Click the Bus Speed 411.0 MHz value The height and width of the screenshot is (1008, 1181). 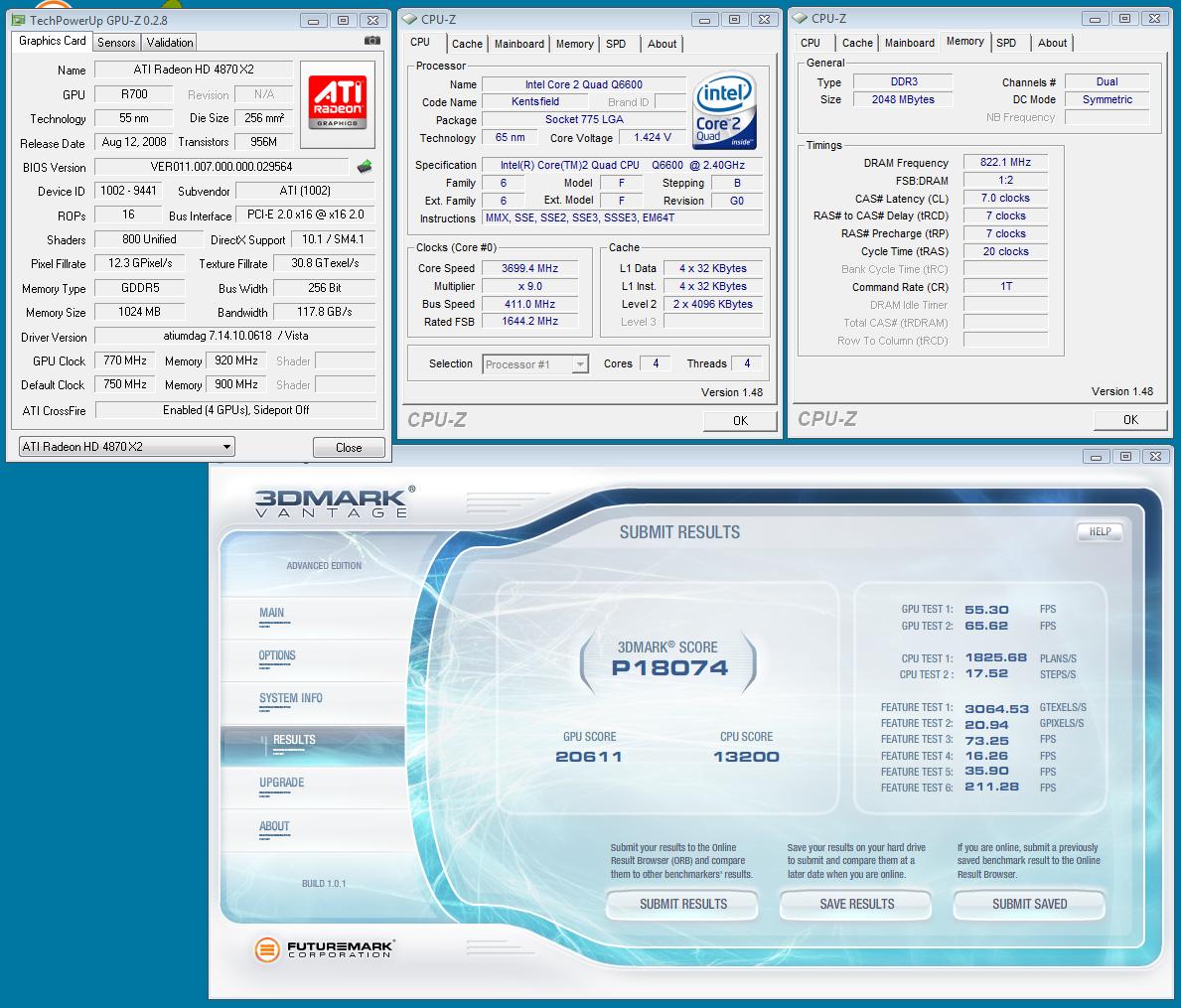[x=530, y=304]
